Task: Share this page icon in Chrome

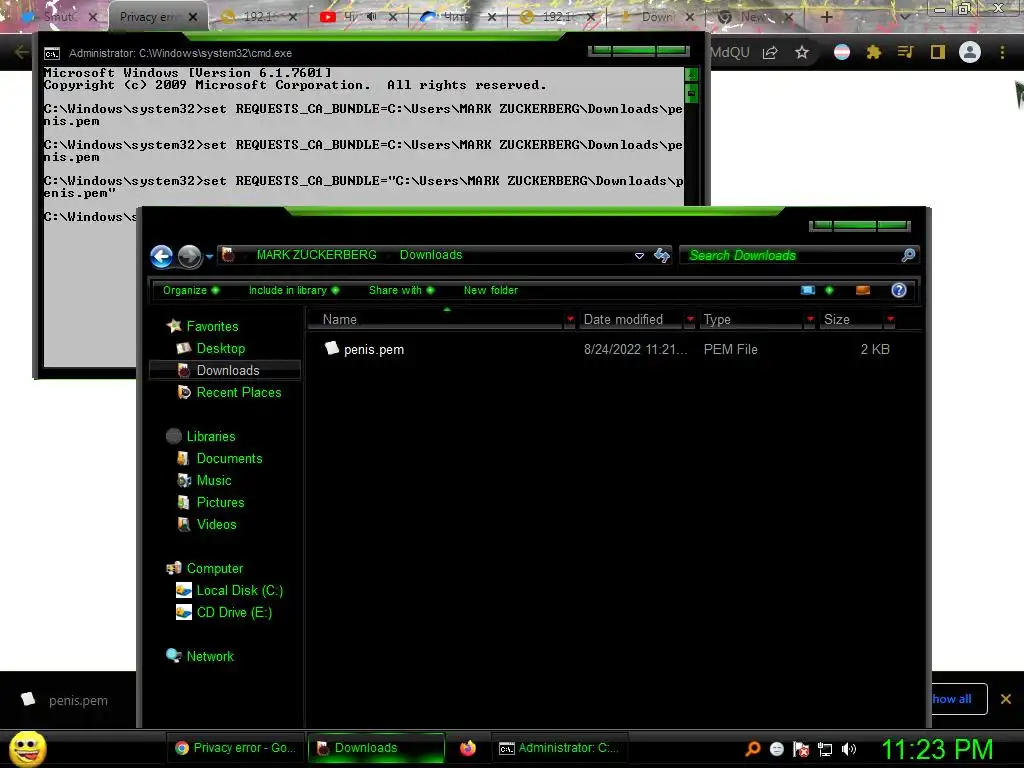Action: 770,52
